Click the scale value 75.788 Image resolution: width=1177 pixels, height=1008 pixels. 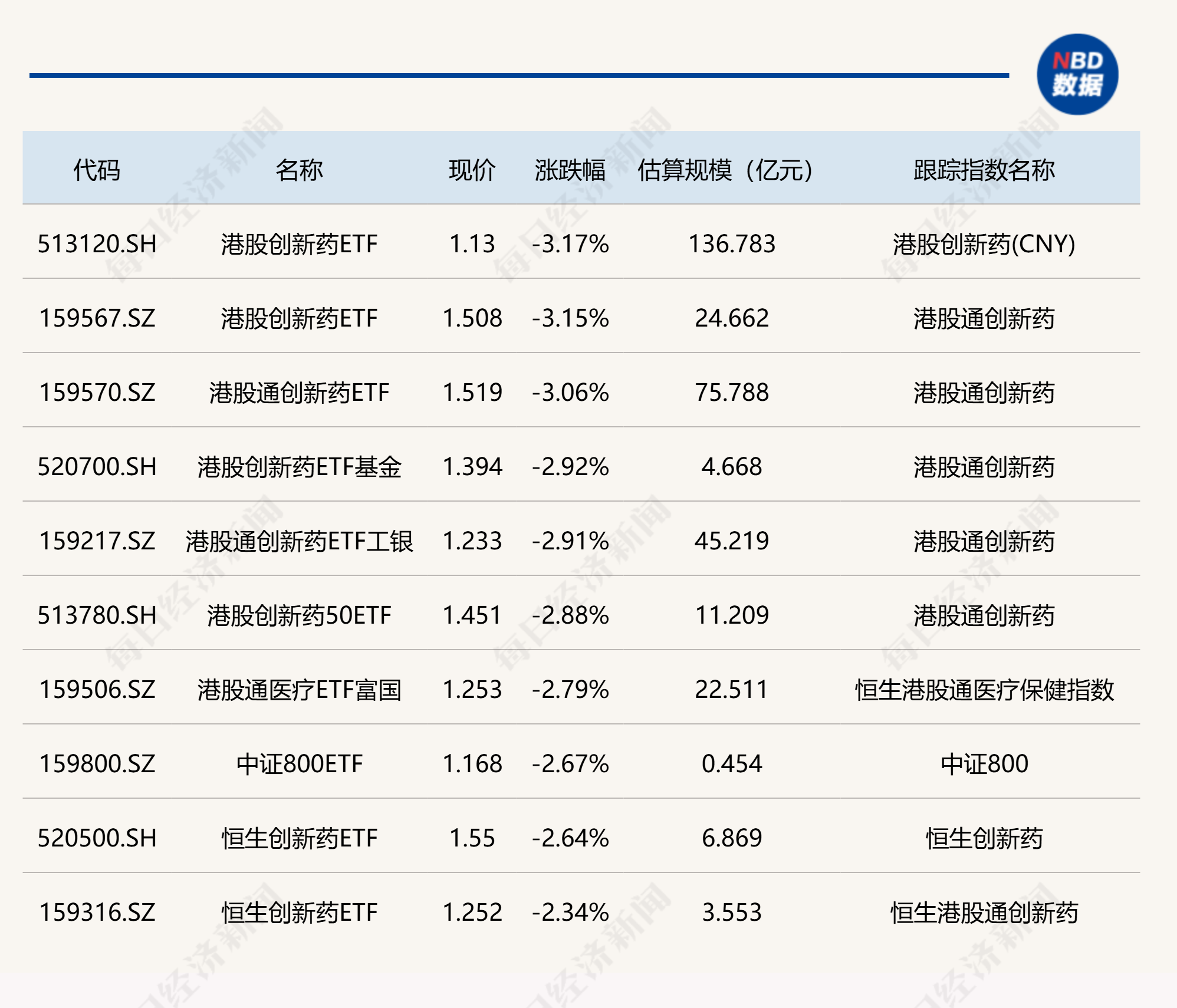click(x=732, y=392)
